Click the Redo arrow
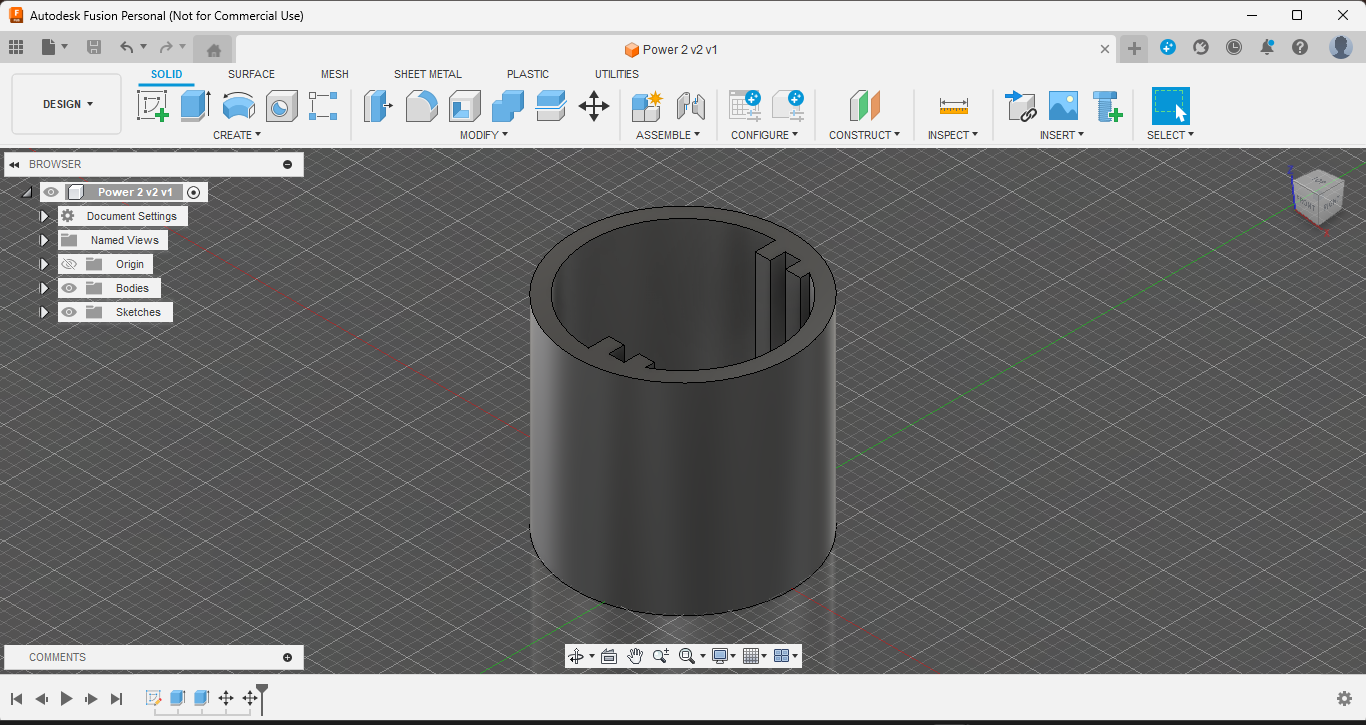The height and width of the screenshot is (725, 1366). click(166, 47)
